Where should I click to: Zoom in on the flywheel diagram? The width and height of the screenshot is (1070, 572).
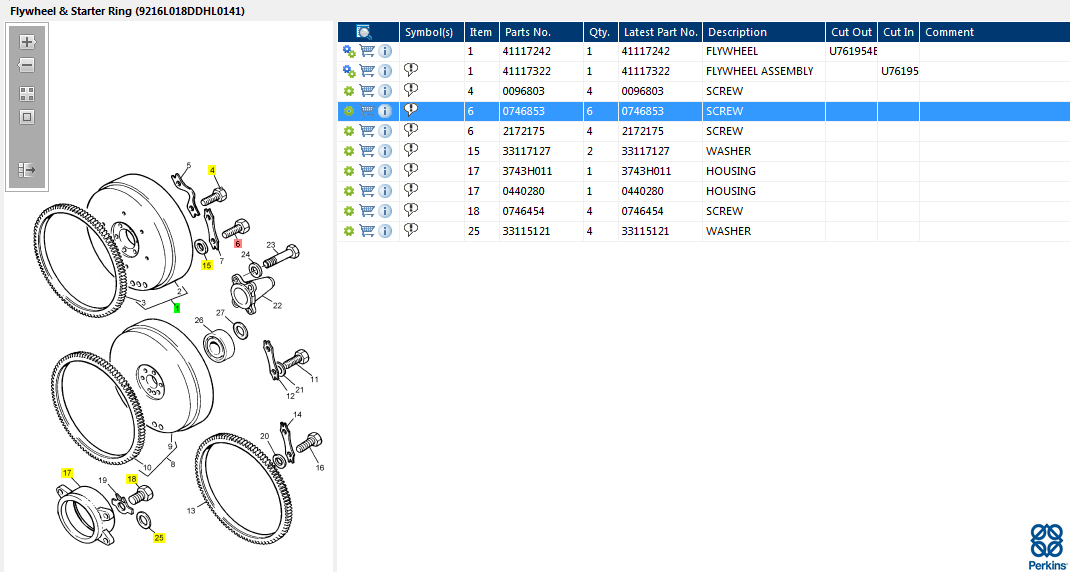coord(27,42)
